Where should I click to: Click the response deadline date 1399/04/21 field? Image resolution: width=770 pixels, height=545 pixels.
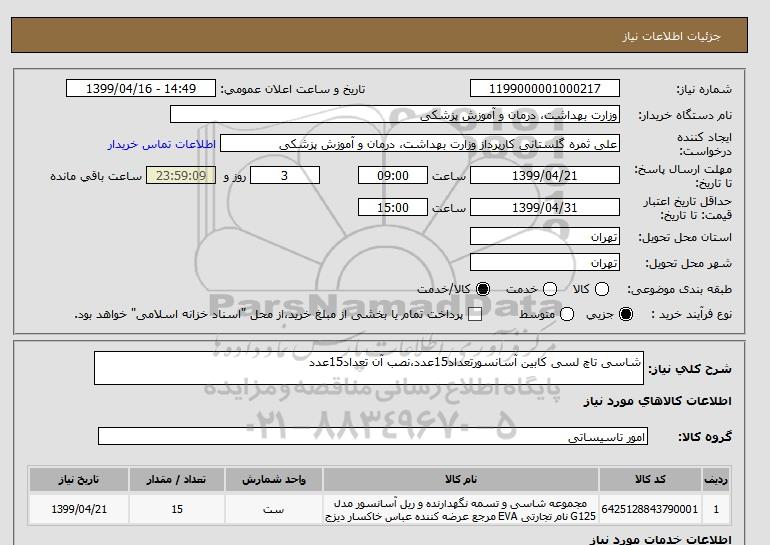[545, 175]
